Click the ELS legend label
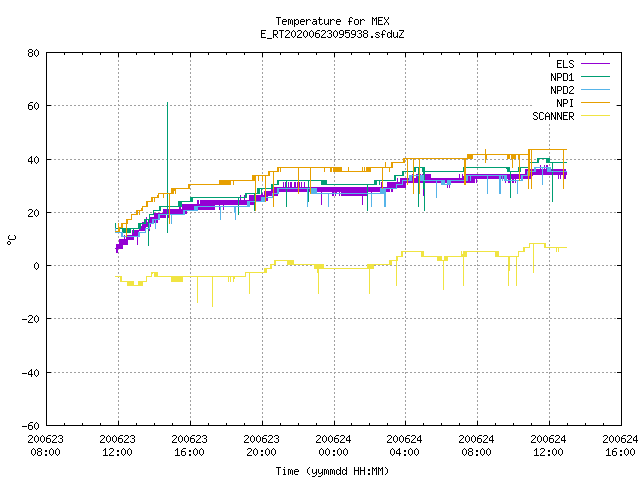The height and width of the screenshot is (480, 640). pyautogui.click(x=565, y=64)
